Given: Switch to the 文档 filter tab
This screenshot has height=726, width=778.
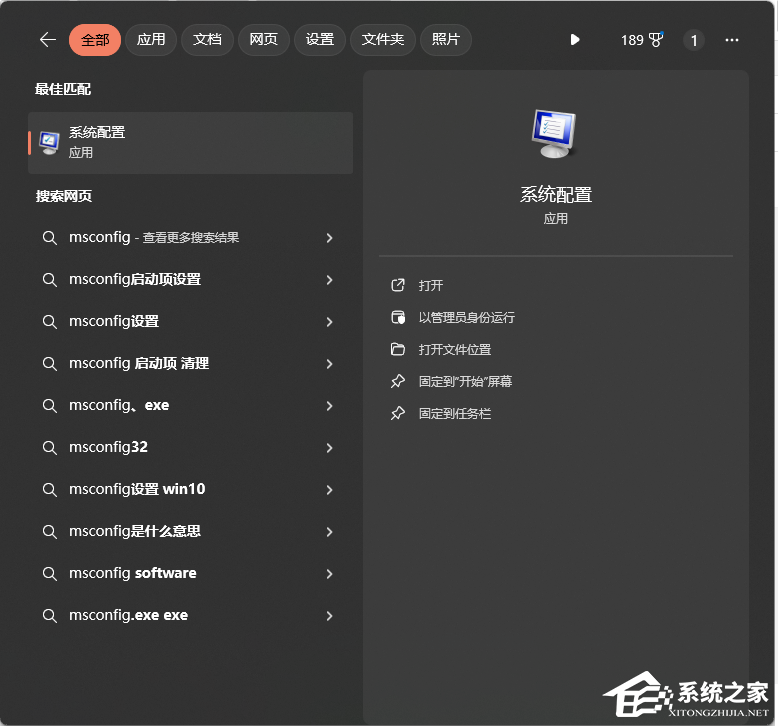Looking at the screenshot, I should pyautogui.click(x=207, y=40).
